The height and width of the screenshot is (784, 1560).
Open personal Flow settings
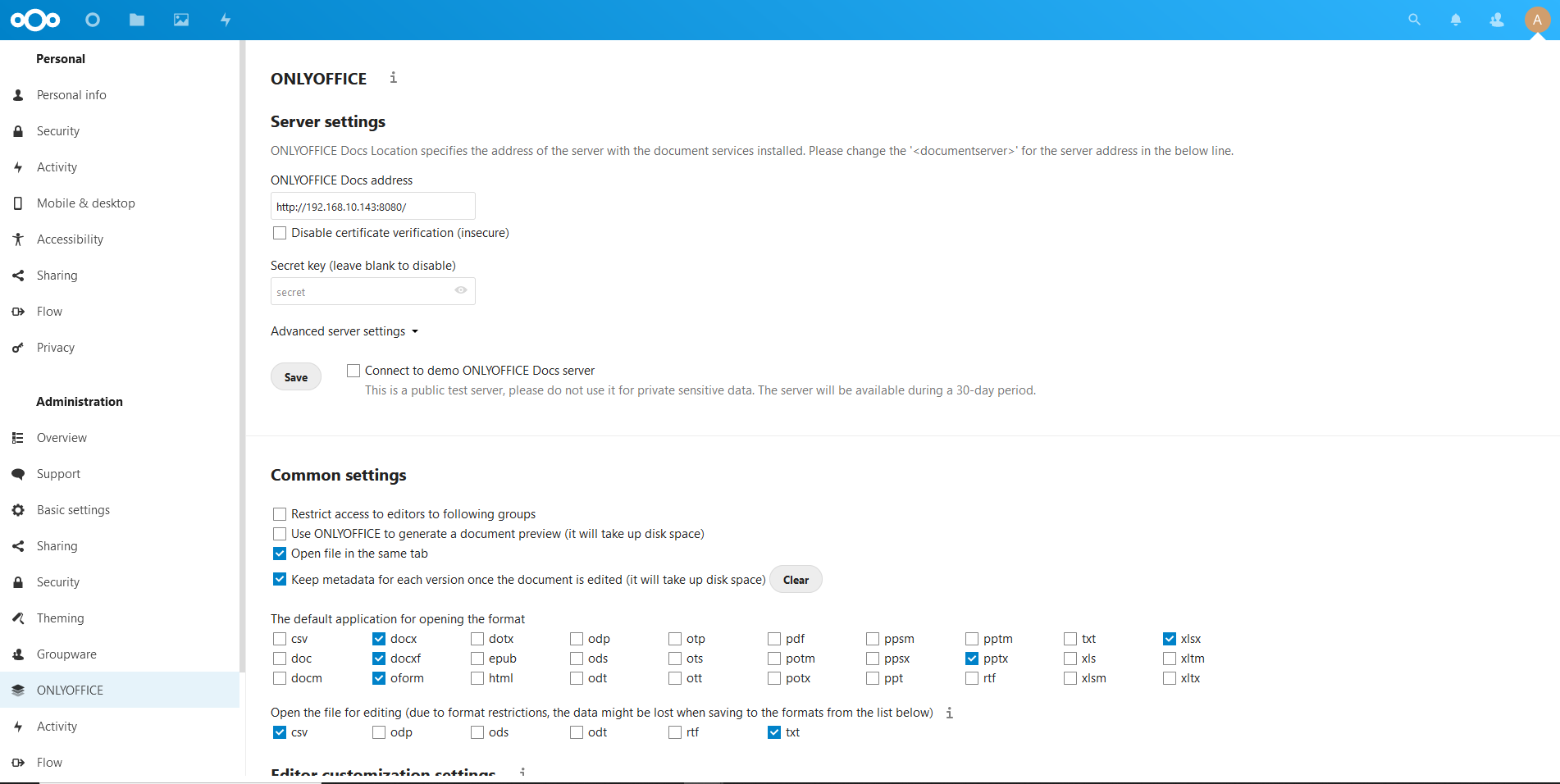pyautogui.click(x=120, y=312)
